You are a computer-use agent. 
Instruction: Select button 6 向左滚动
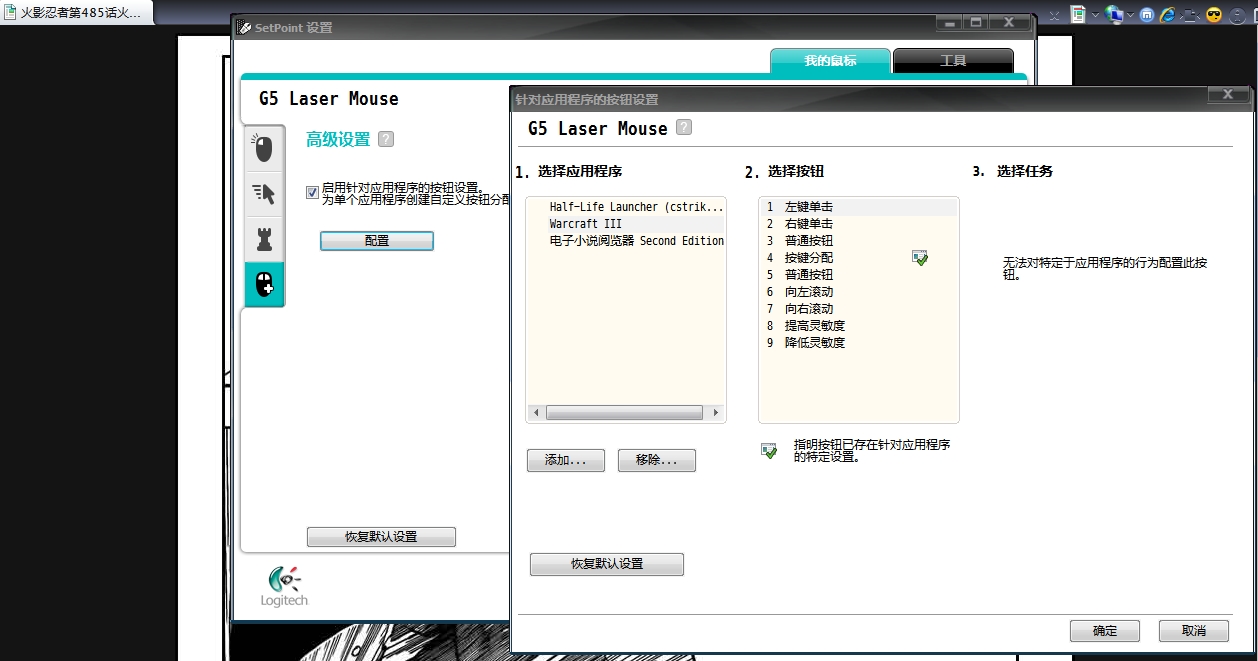tap(858, 292)
